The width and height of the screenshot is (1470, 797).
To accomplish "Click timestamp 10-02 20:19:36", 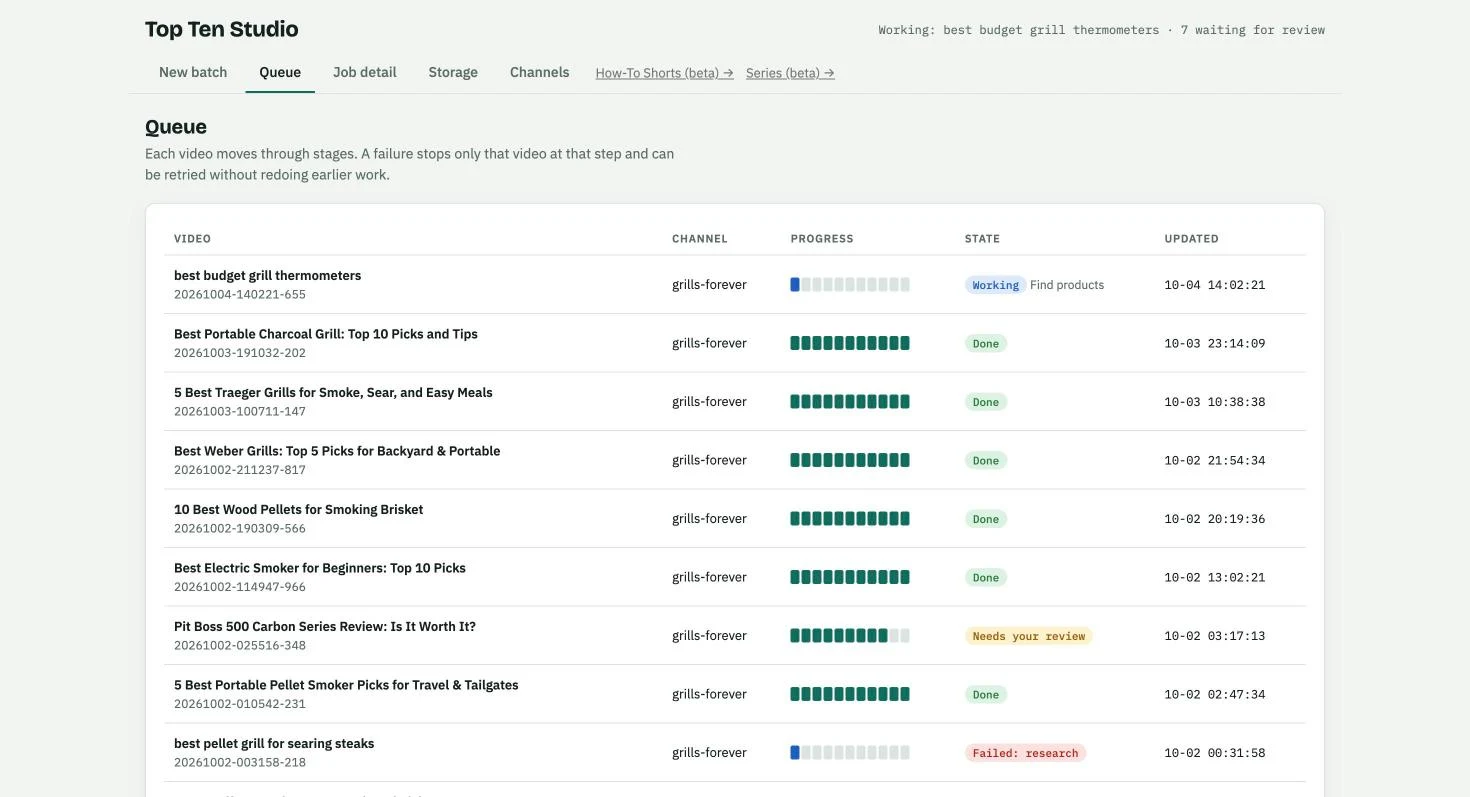I will (x=1215, y=519).
